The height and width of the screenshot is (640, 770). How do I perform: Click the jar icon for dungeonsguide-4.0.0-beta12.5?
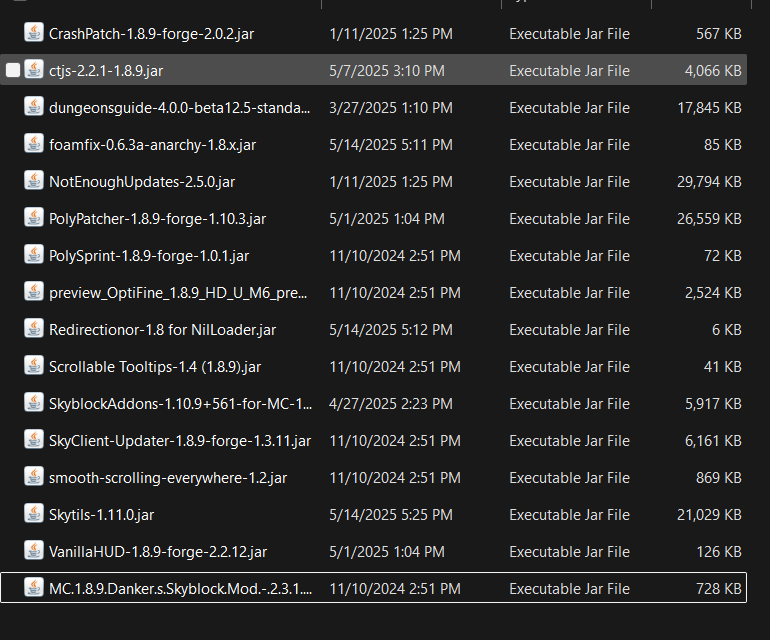(34, 107)
